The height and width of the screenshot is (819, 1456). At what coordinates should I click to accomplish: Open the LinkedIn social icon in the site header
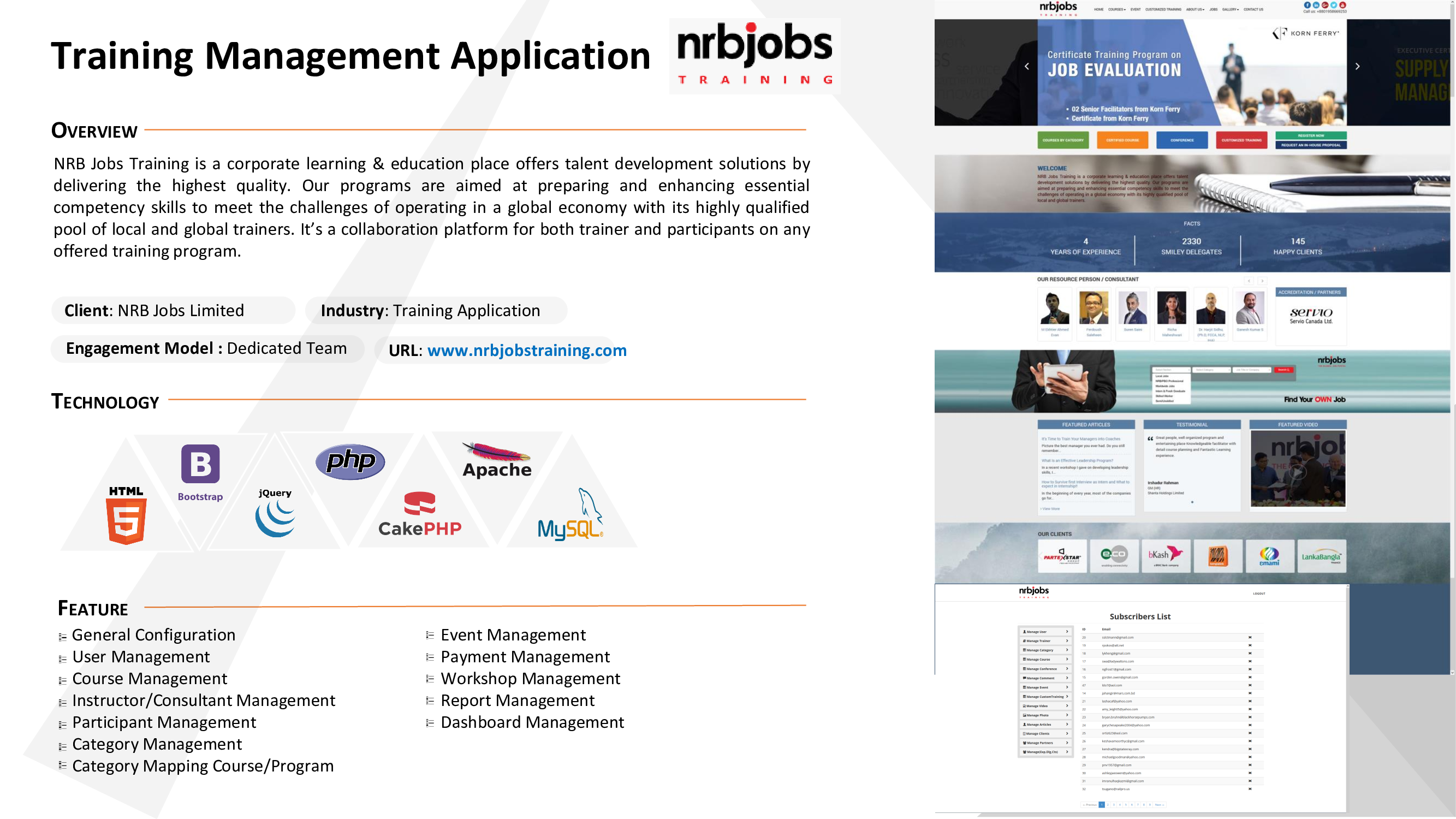[x=1316, y=5]
